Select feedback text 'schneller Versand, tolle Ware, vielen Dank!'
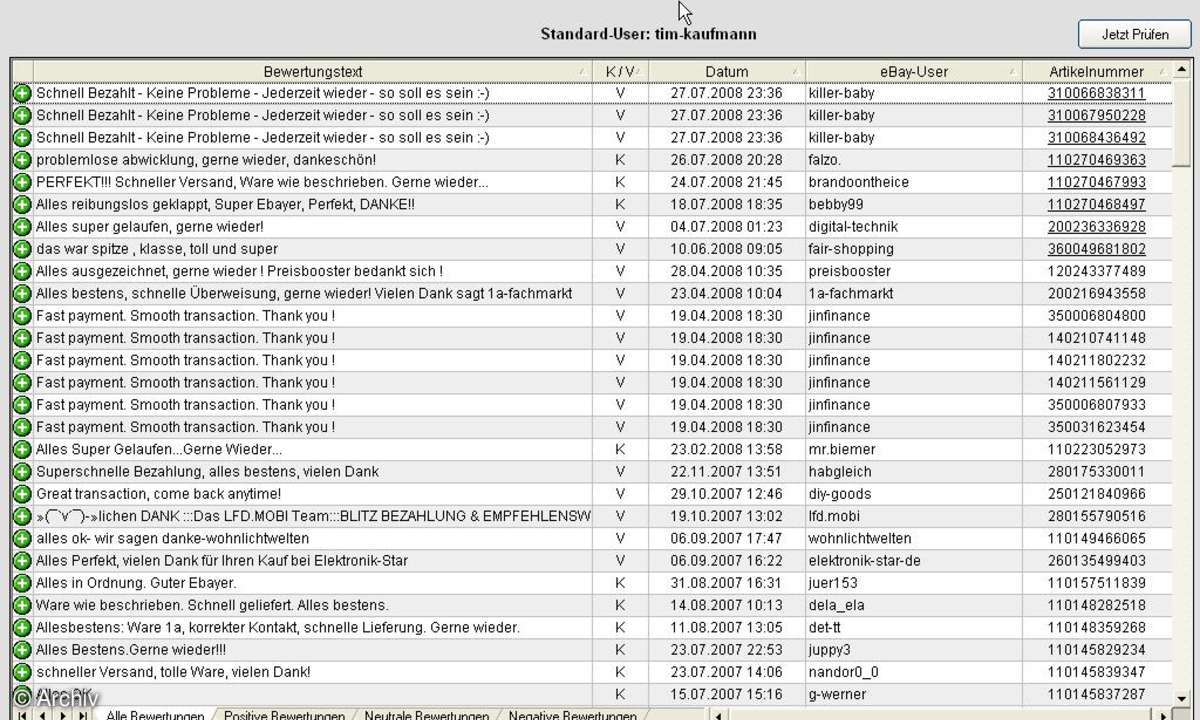Viewport: 1200px width, 720px height. [173, 672]
